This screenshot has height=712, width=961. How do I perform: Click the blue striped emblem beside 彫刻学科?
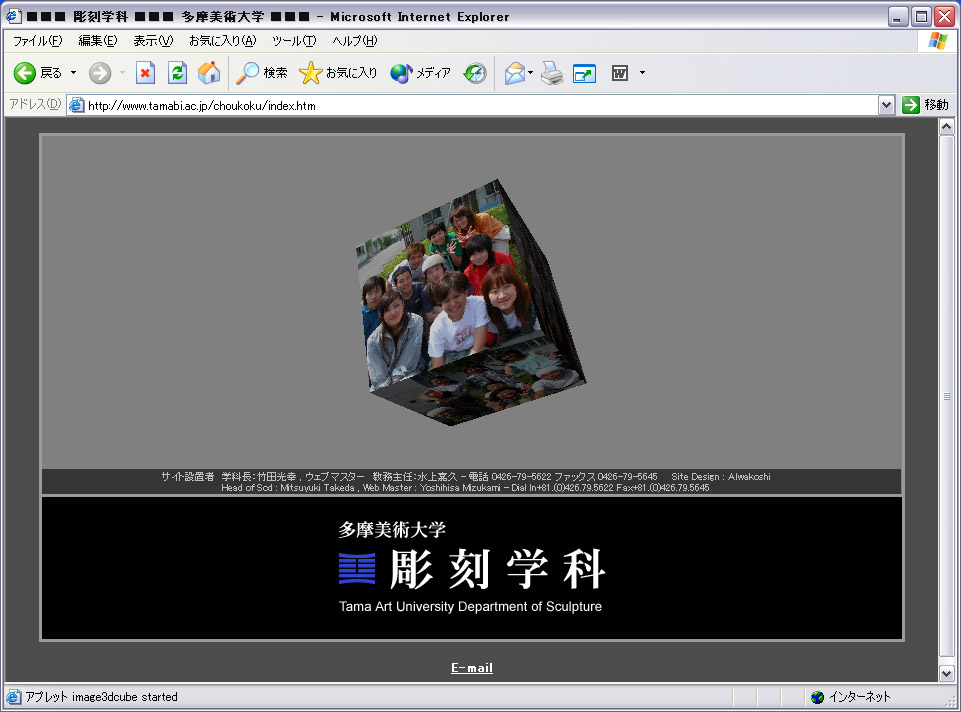[357, 568]
